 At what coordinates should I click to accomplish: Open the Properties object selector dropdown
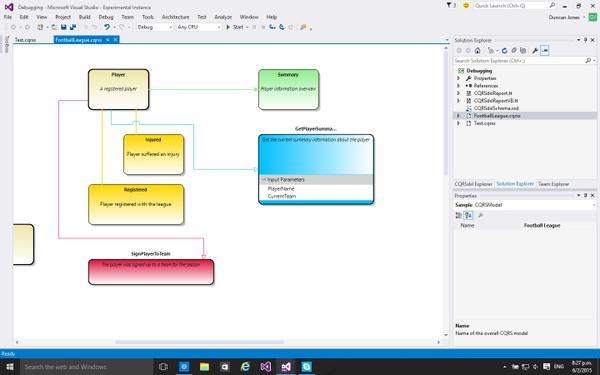point(593,205)
